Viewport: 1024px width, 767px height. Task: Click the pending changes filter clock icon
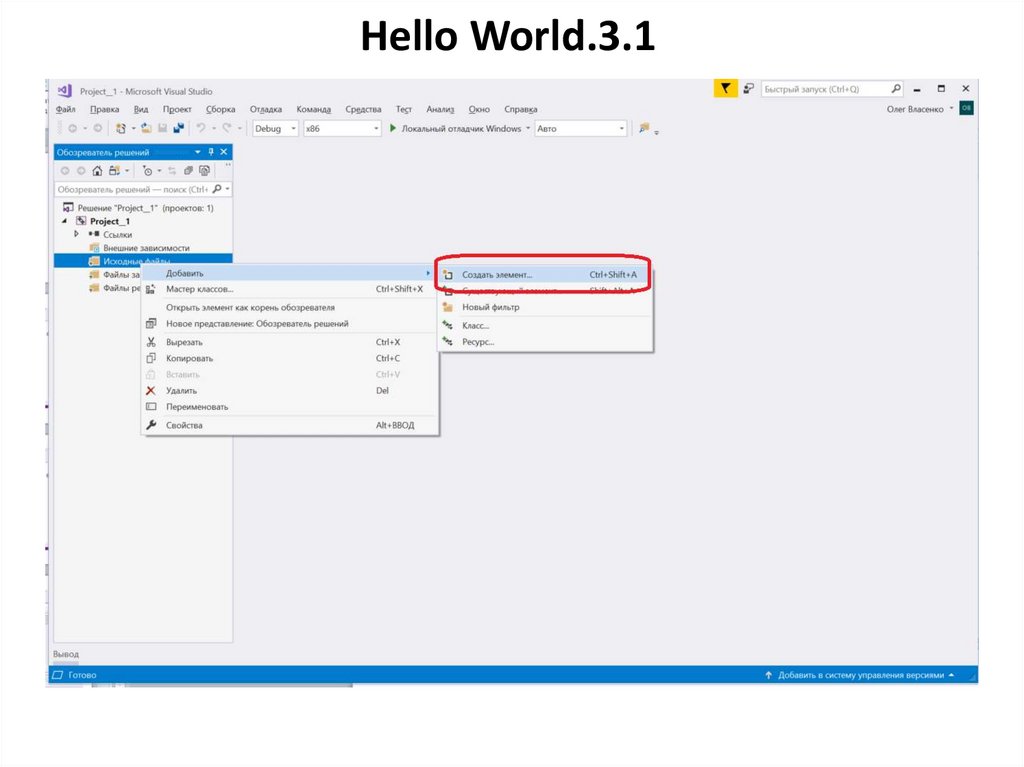point(148,171)
